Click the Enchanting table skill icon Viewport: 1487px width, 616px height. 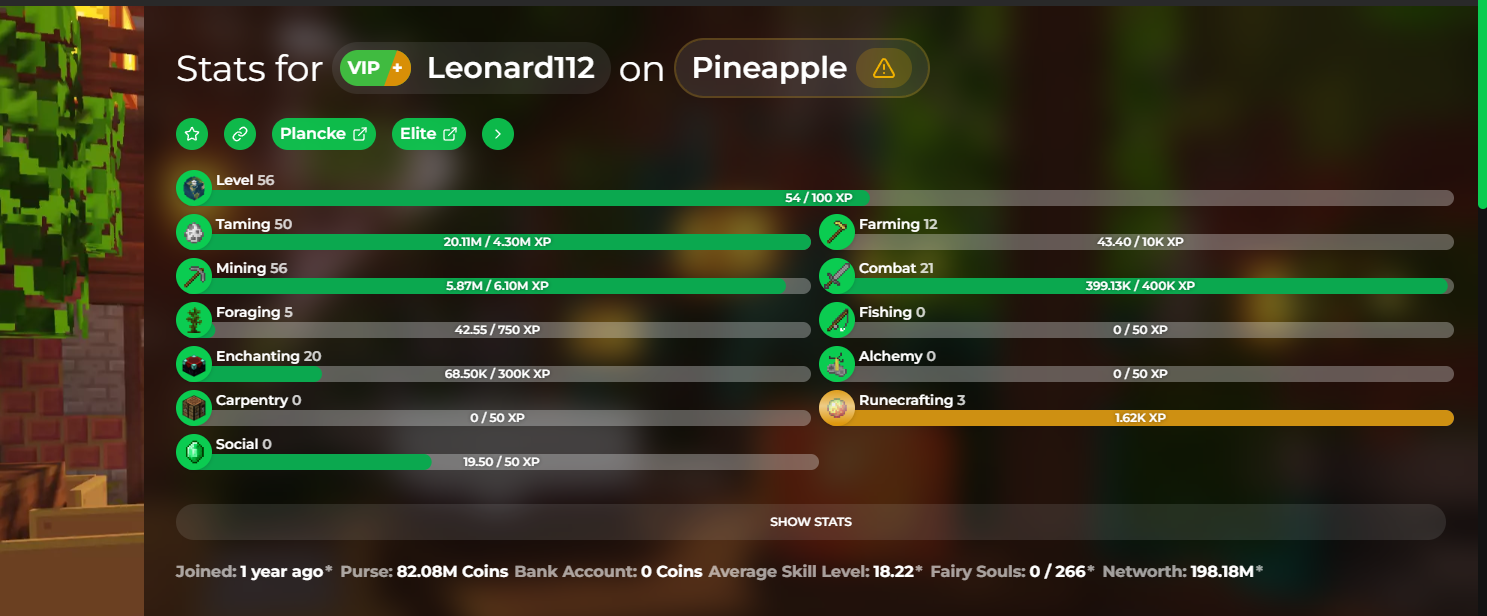[194, 364]
